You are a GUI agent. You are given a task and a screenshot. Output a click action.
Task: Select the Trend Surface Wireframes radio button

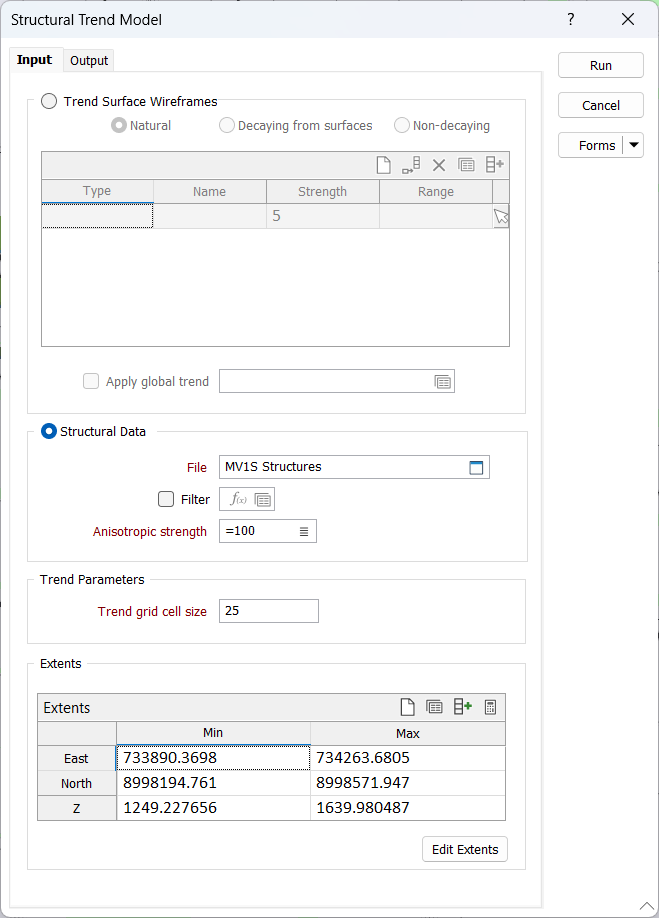(x=49, y=100)
